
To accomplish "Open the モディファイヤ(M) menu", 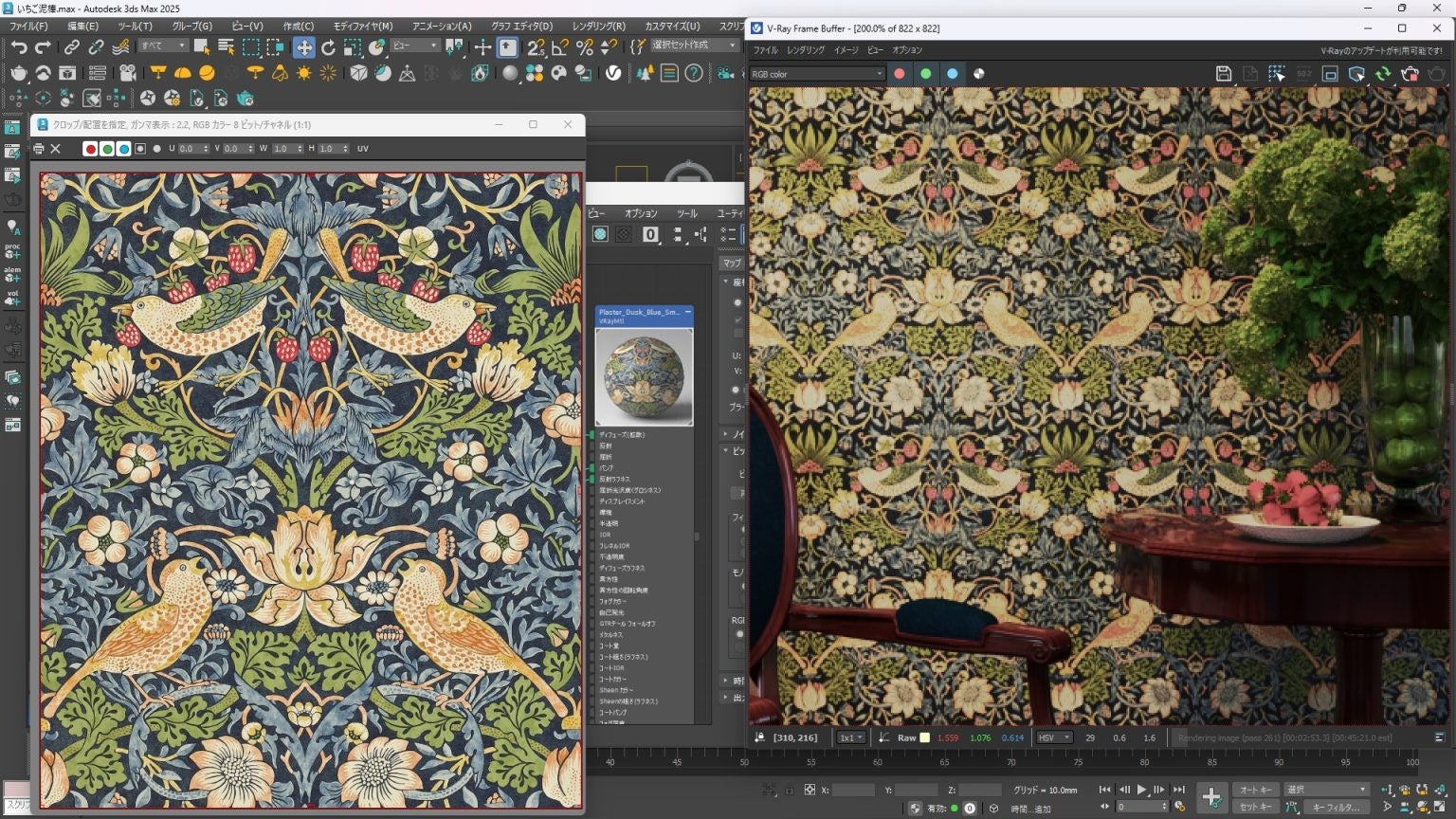I will tap(362, 27).
